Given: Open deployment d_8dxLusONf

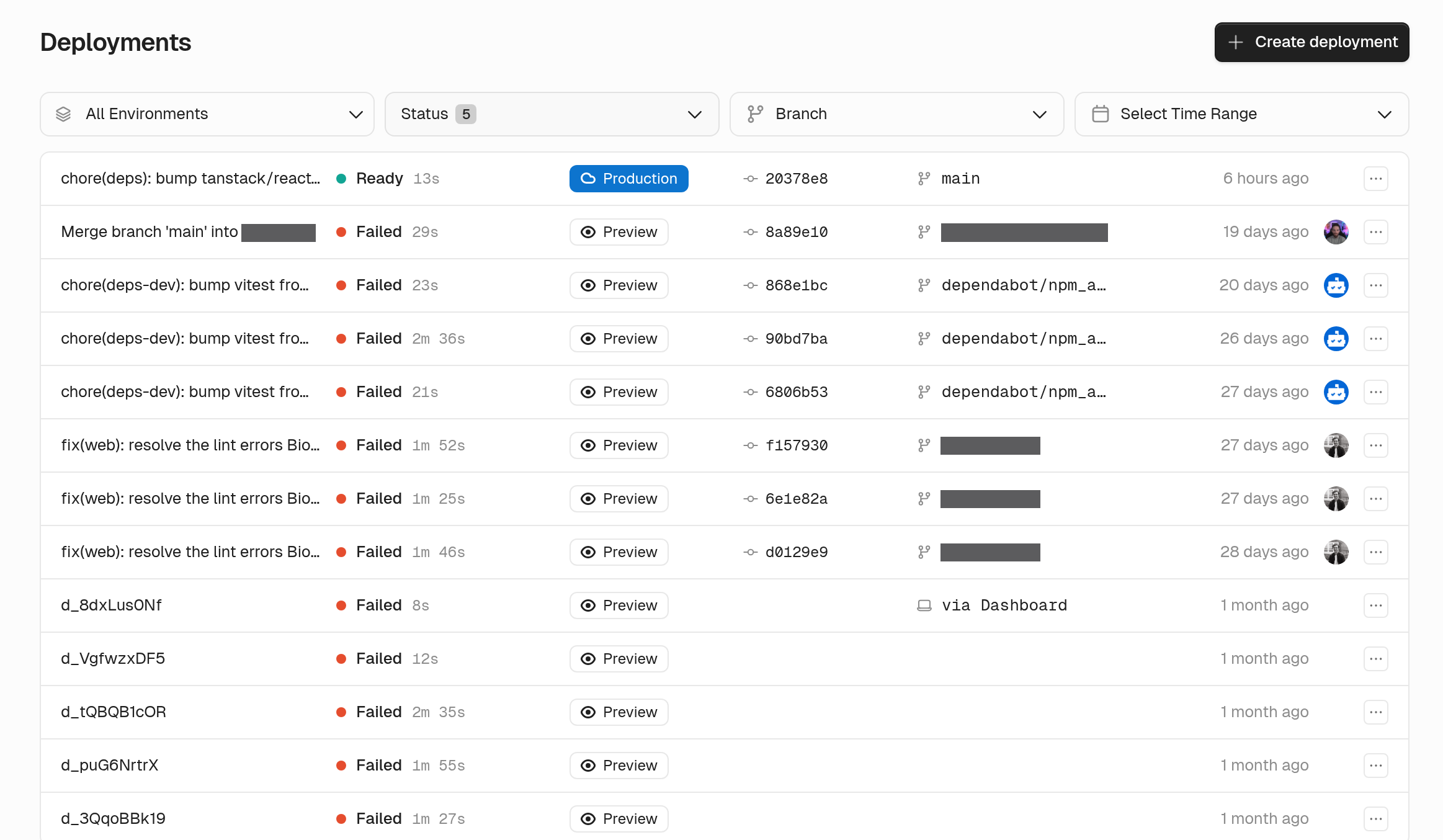Looking at the screenshot, I should [111, 605].
